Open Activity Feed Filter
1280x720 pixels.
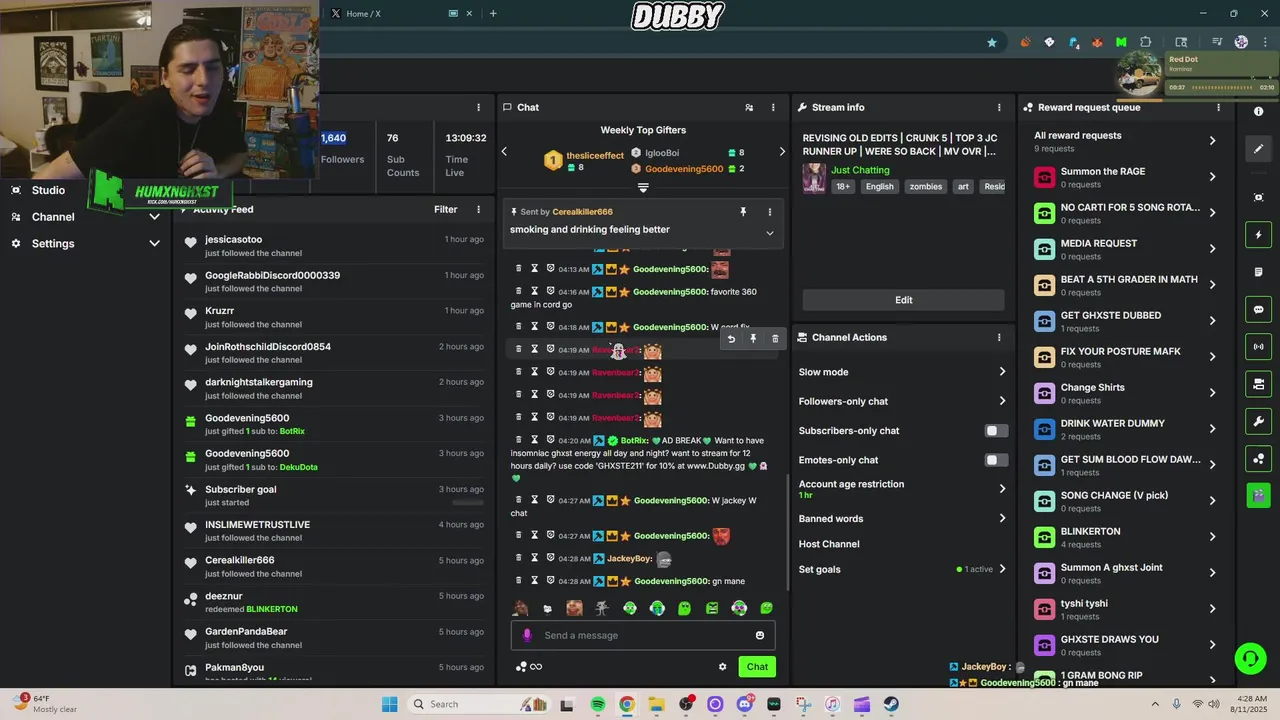point(446,209)
